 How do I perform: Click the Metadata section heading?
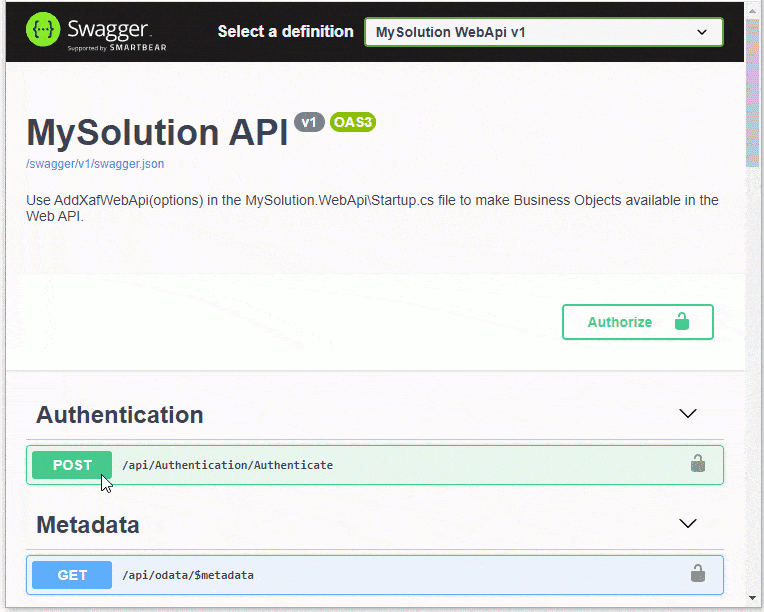(x=88, y=525)
